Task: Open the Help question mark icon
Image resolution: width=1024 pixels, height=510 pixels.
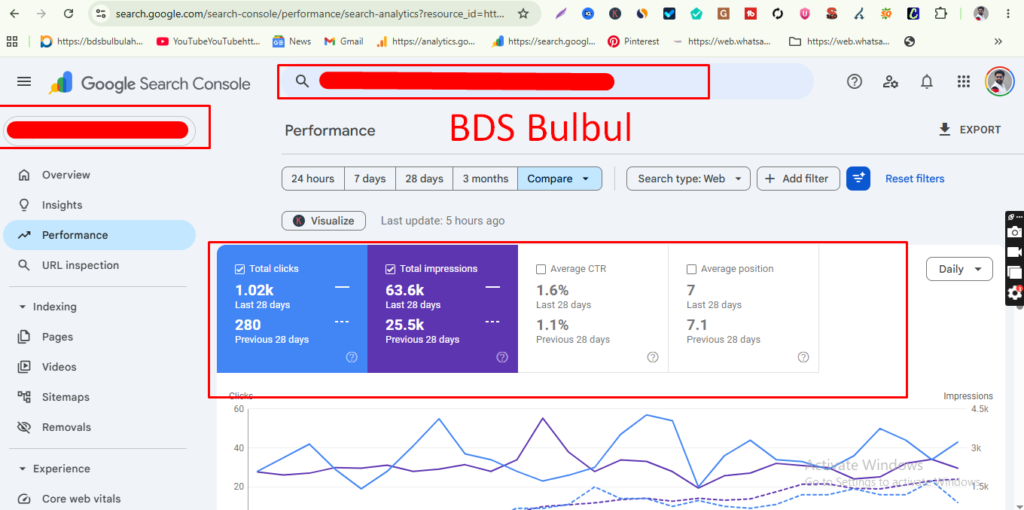Action: (x=854, y=82)
